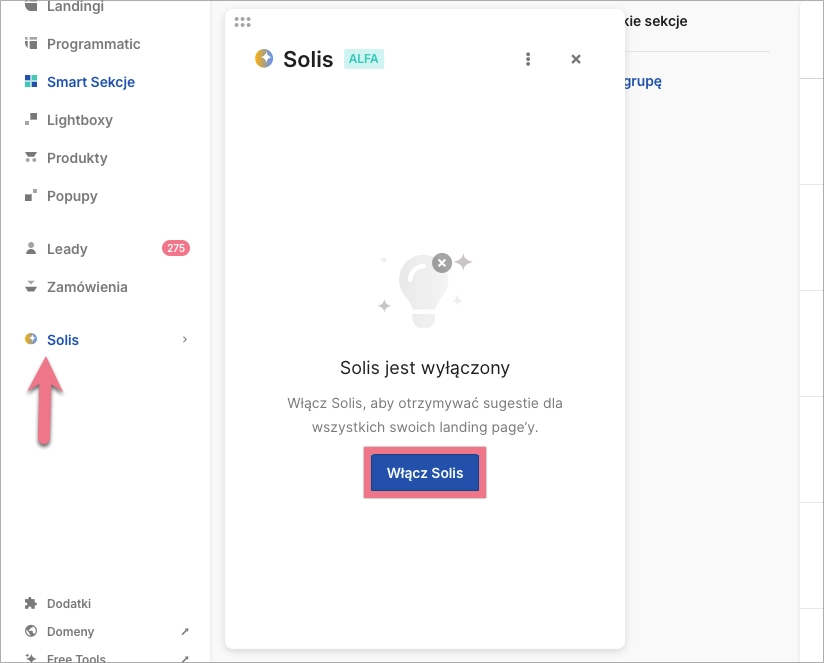Click the Produkty cart icon
The image size is (824, 663).
(30, 158)
